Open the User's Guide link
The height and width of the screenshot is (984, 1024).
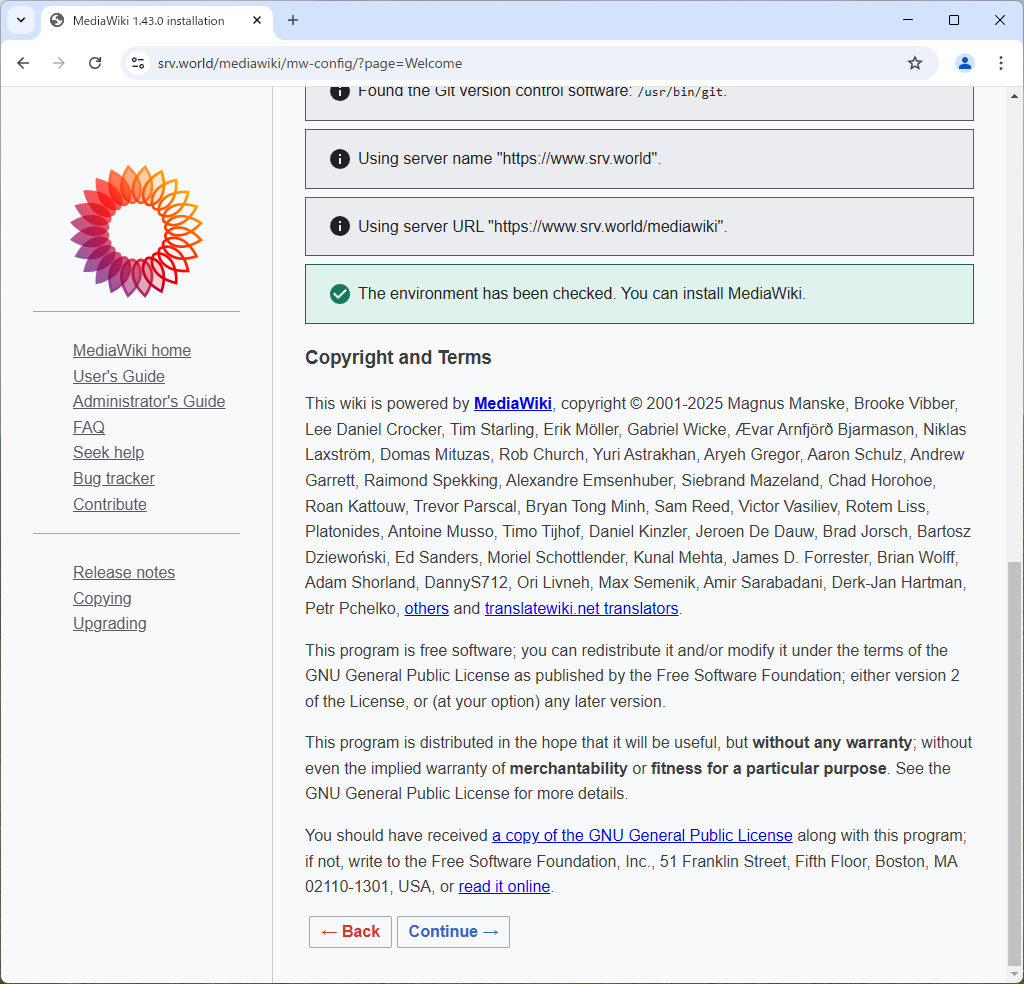[119, 376]
